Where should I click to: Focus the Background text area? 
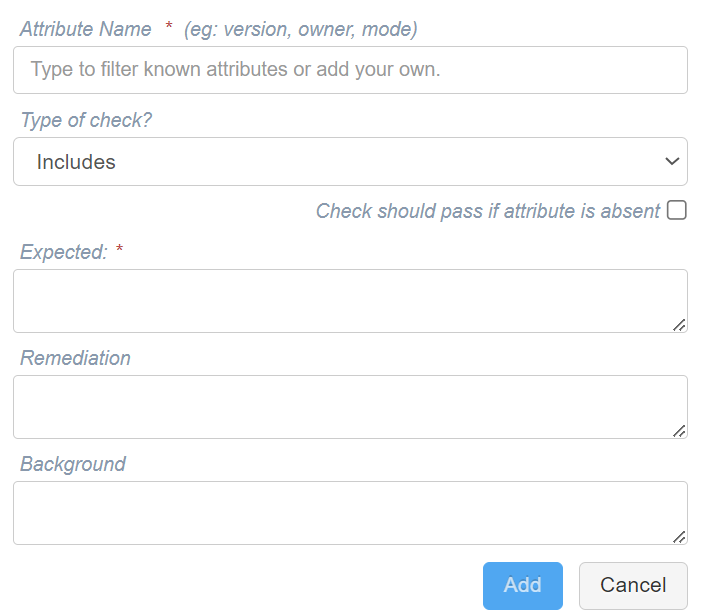click(x=350, y=513)
